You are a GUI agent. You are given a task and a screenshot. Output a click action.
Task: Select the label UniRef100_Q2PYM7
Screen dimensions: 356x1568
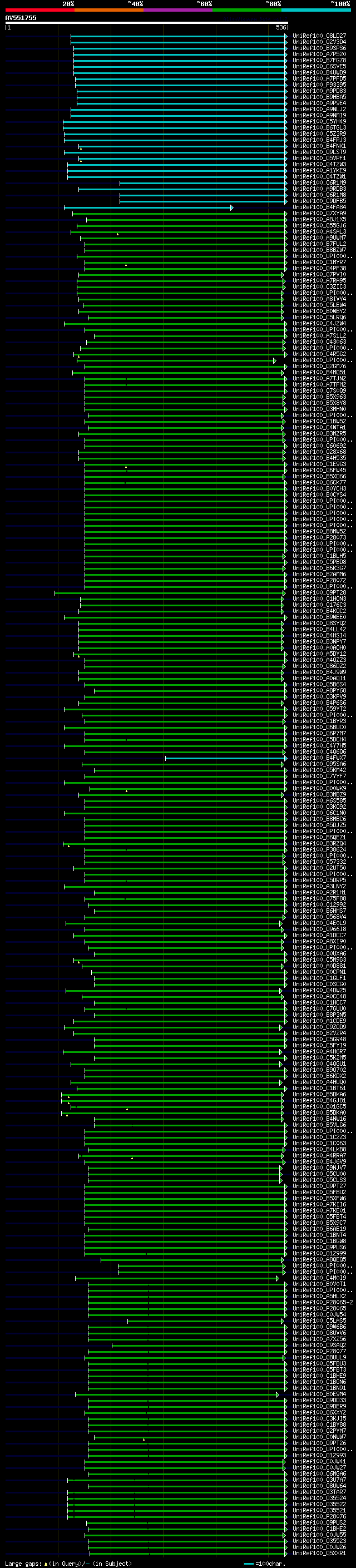(x=319, y=1431)
